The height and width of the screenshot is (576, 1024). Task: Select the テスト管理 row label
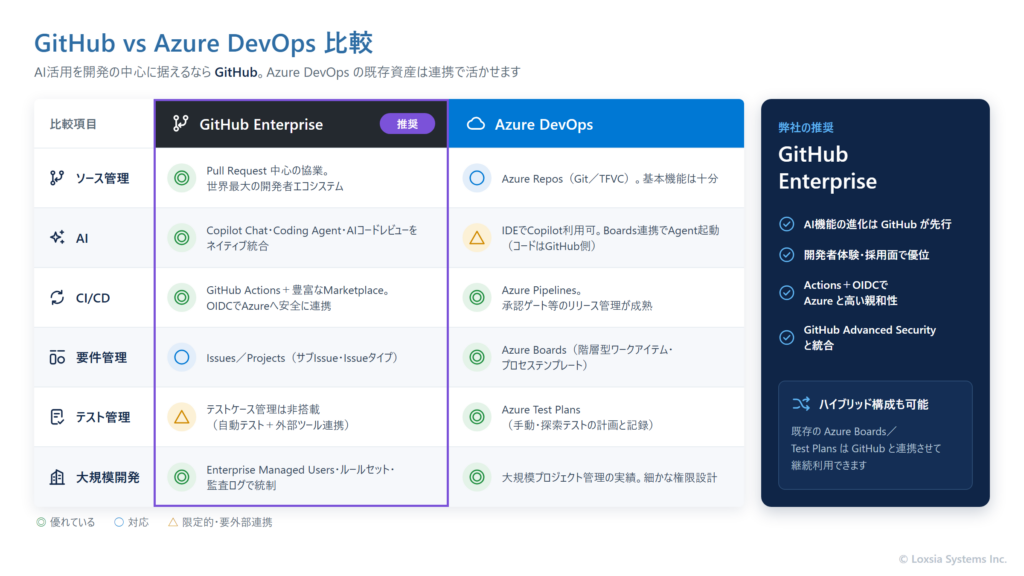103,417
